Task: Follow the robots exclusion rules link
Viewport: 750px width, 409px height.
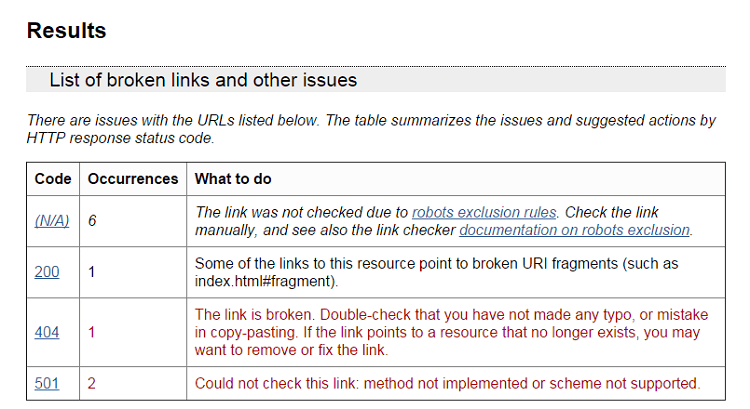Action: coord(484,212)
